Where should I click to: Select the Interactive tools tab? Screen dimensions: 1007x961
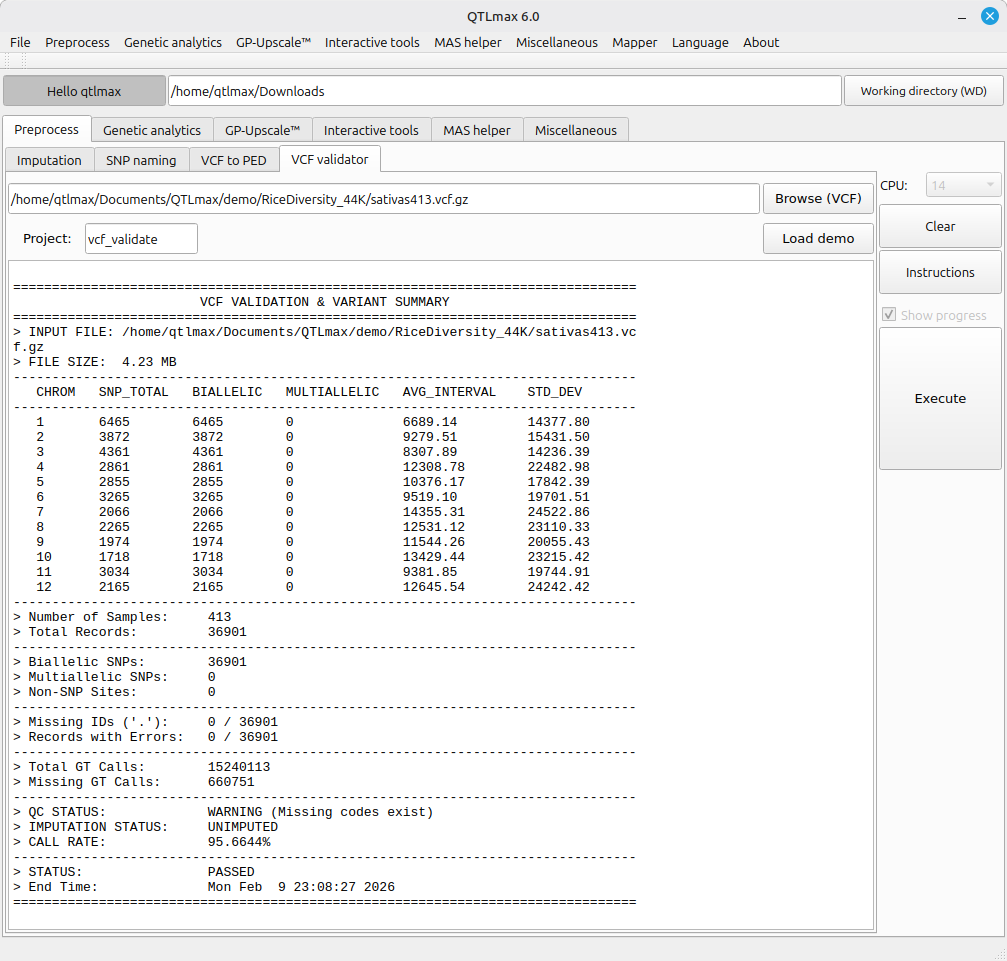tap(371, 130)
